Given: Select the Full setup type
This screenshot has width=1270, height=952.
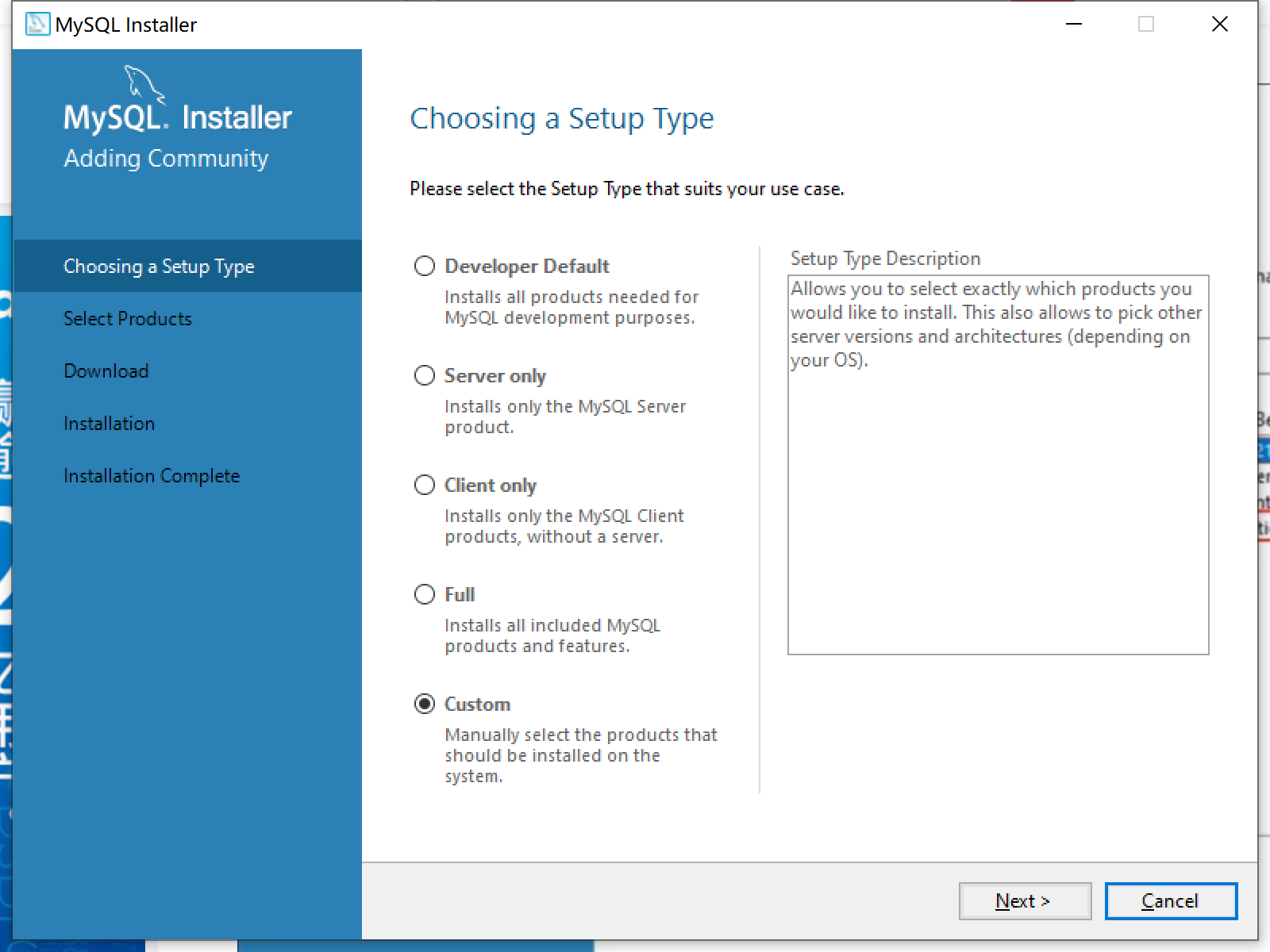Looking at the screenshot, I should point(425,594).
